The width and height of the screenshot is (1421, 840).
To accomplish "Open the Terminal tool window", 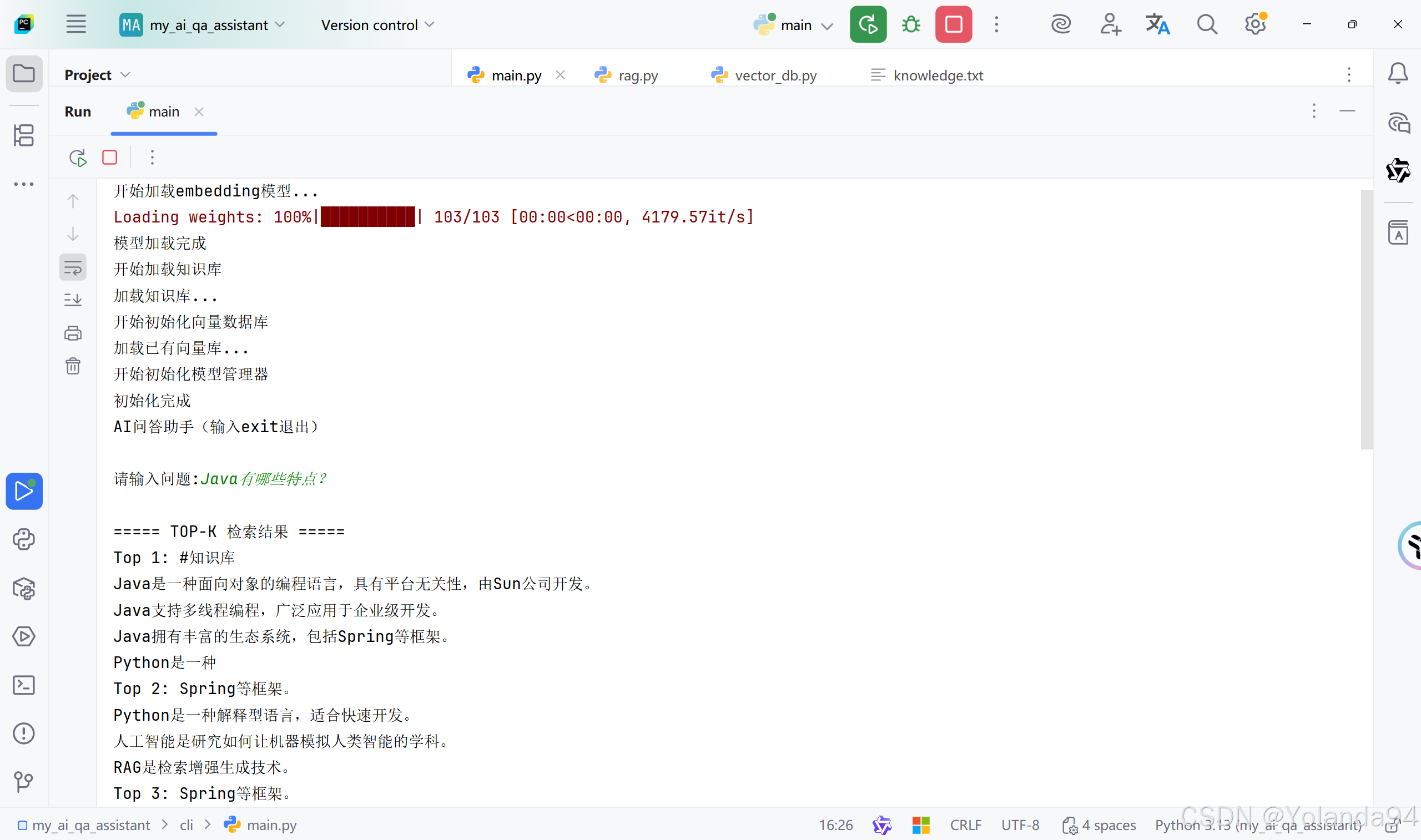I will coord(24,685).
